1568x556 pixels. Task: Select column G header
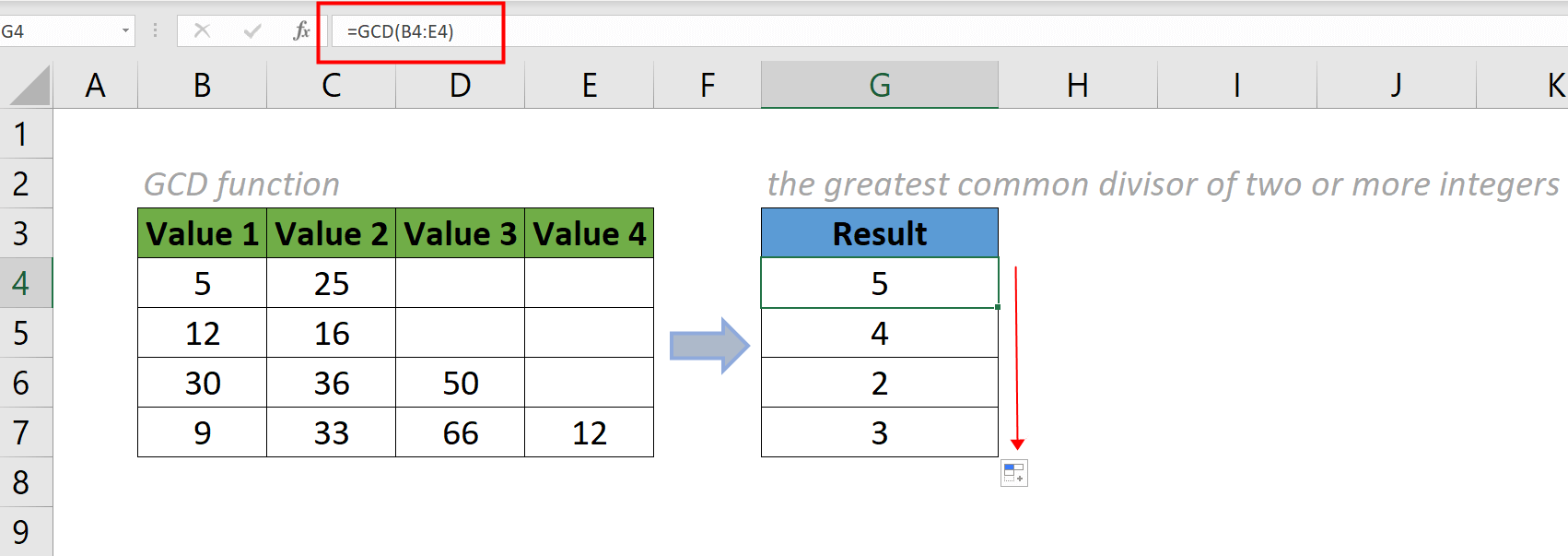click(880, 86)
